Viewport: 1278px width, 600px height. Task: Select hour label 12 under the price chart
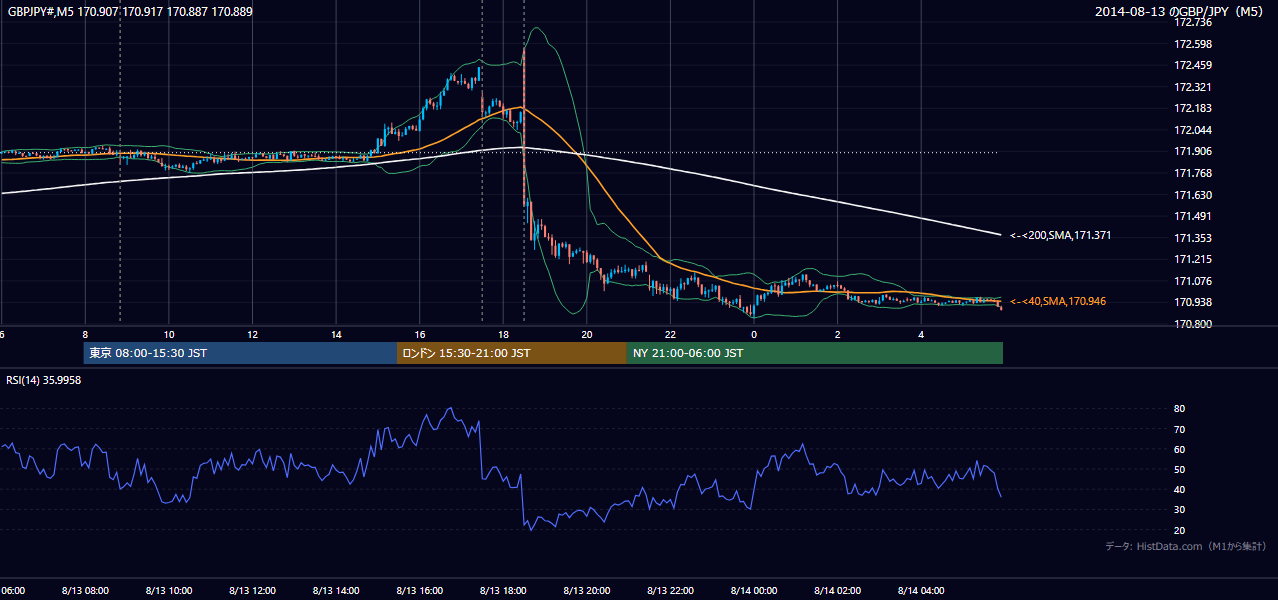253,334
